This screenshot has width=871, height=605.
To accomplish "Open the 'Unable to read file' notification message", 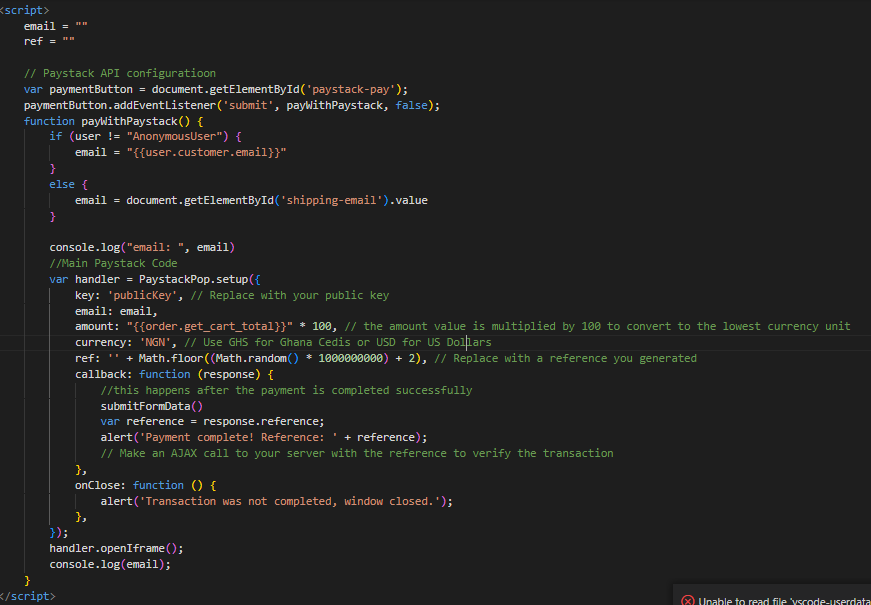I will pos(784,602).
